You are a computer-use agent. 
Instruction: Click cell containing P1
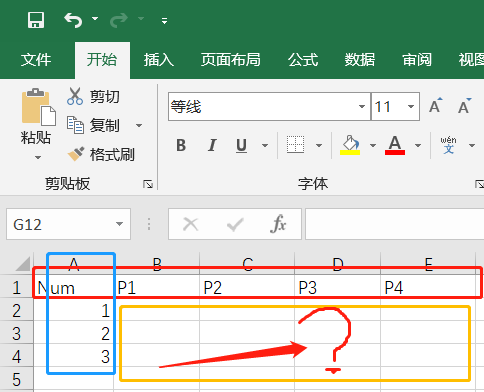point(157,287)
